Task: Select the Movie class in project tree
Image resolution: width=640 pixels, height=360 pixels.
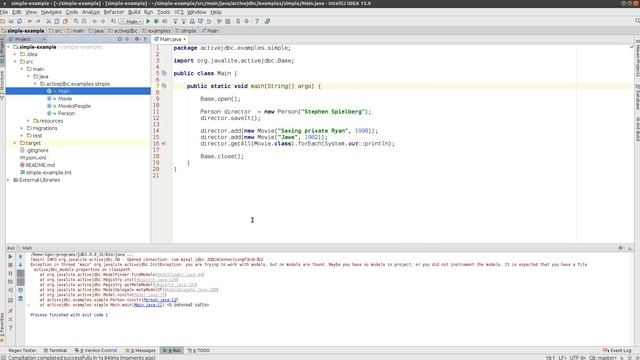Action: tap(64, 99)
